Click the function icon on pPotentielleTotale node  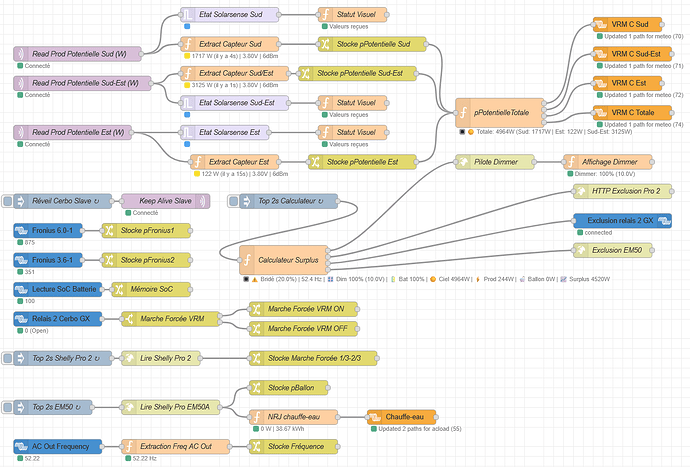point(463,113)
